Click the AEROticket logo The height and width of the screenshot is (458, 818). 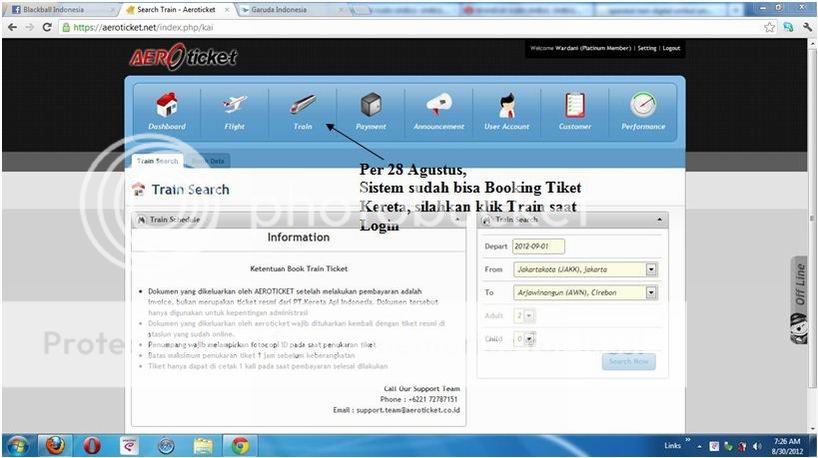pos(183,56)
